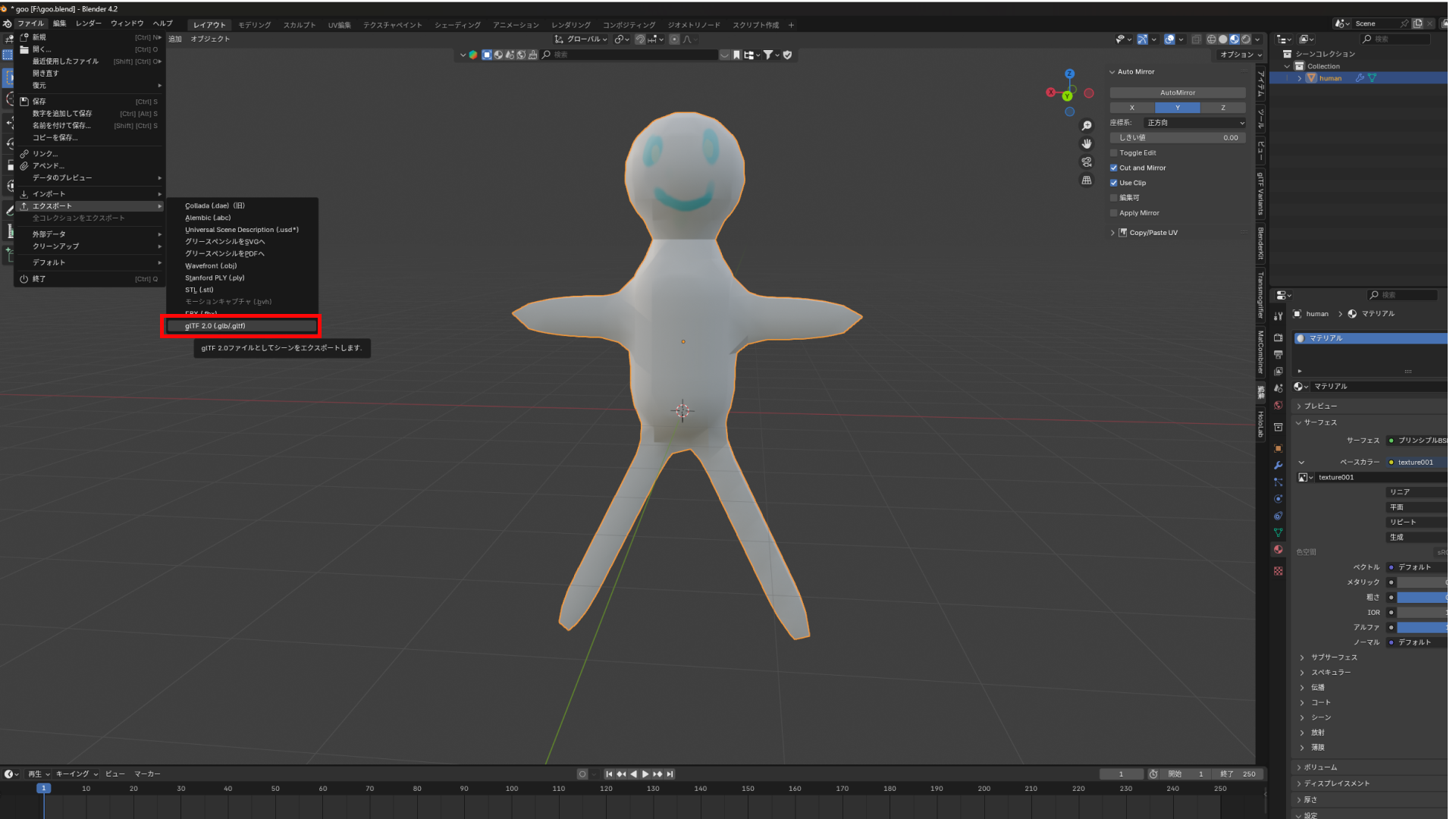Click the play animation button
The width and height of the screenshot is (1456, 819).
tap(645, 774)
